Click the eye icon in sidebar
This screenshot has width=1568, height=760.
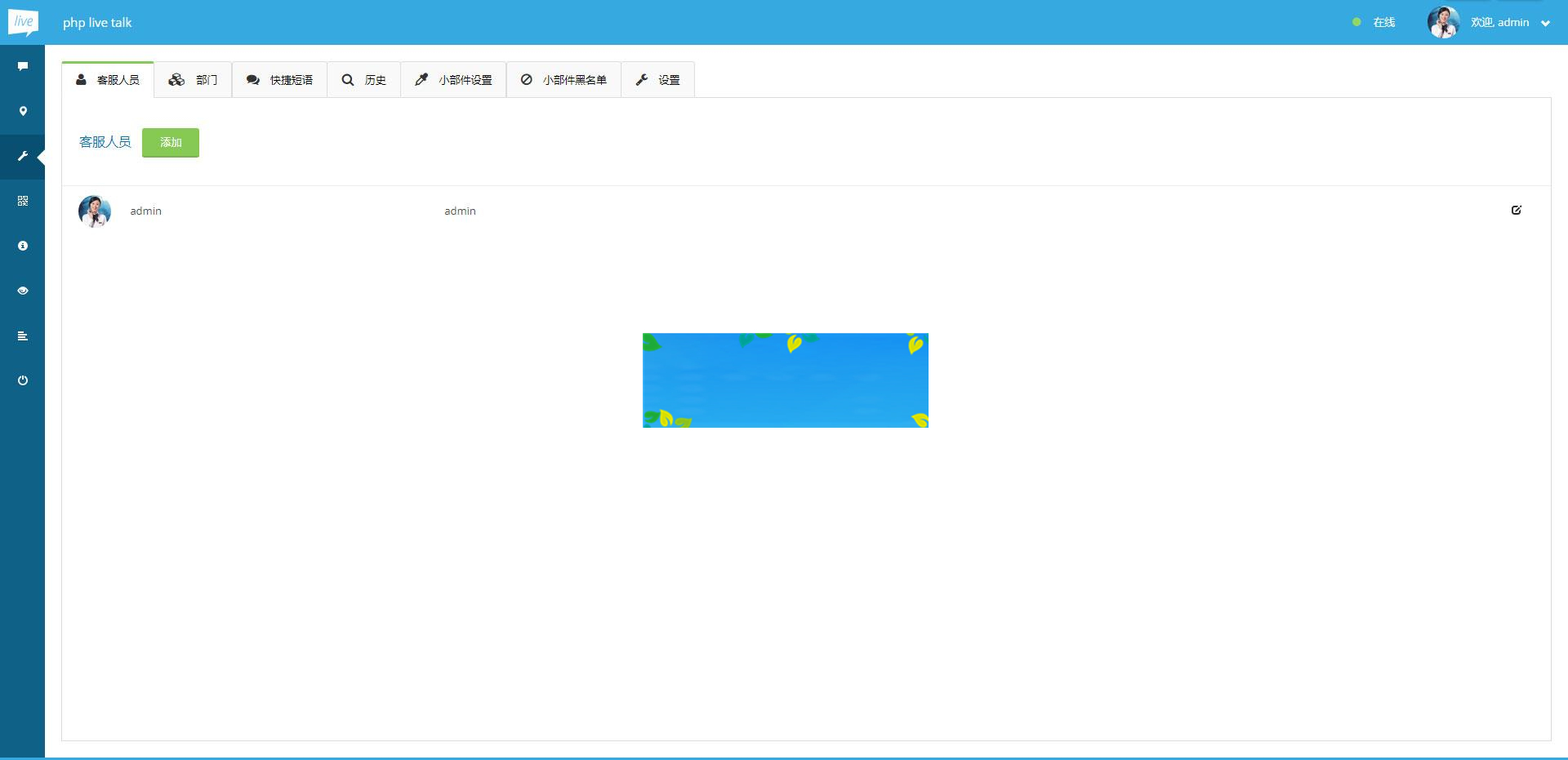[23, 291]
